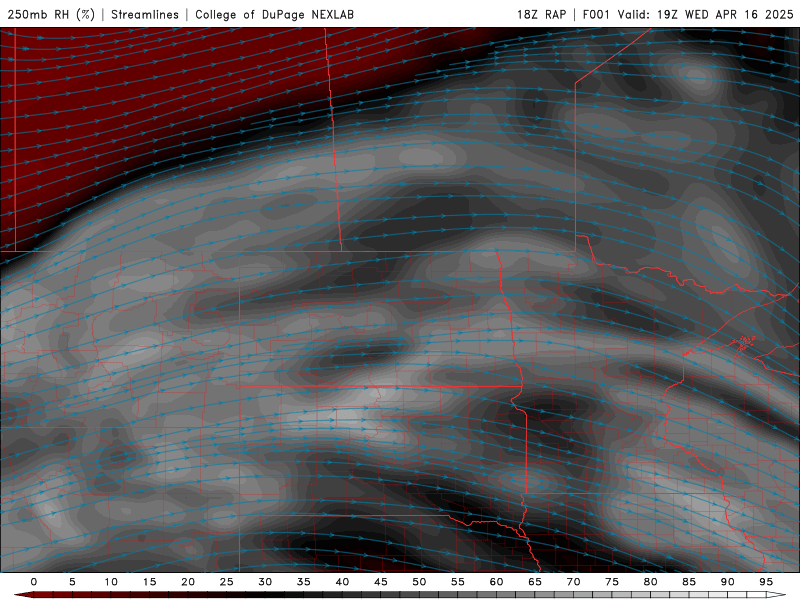
Task: Click the "80" value on the color scale
Action: click(x=650, y=582)
